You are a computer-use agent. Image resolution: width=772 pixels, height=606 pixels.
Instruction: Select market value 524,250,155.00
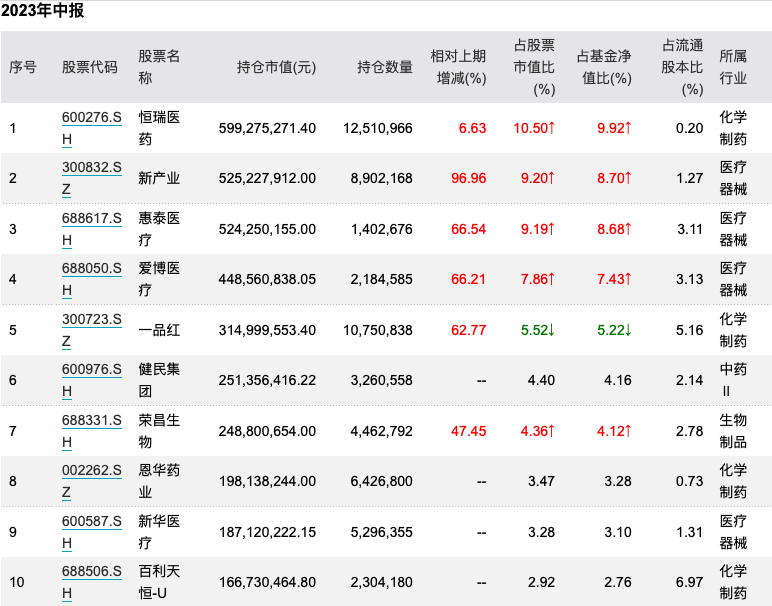tap(267, 229)
